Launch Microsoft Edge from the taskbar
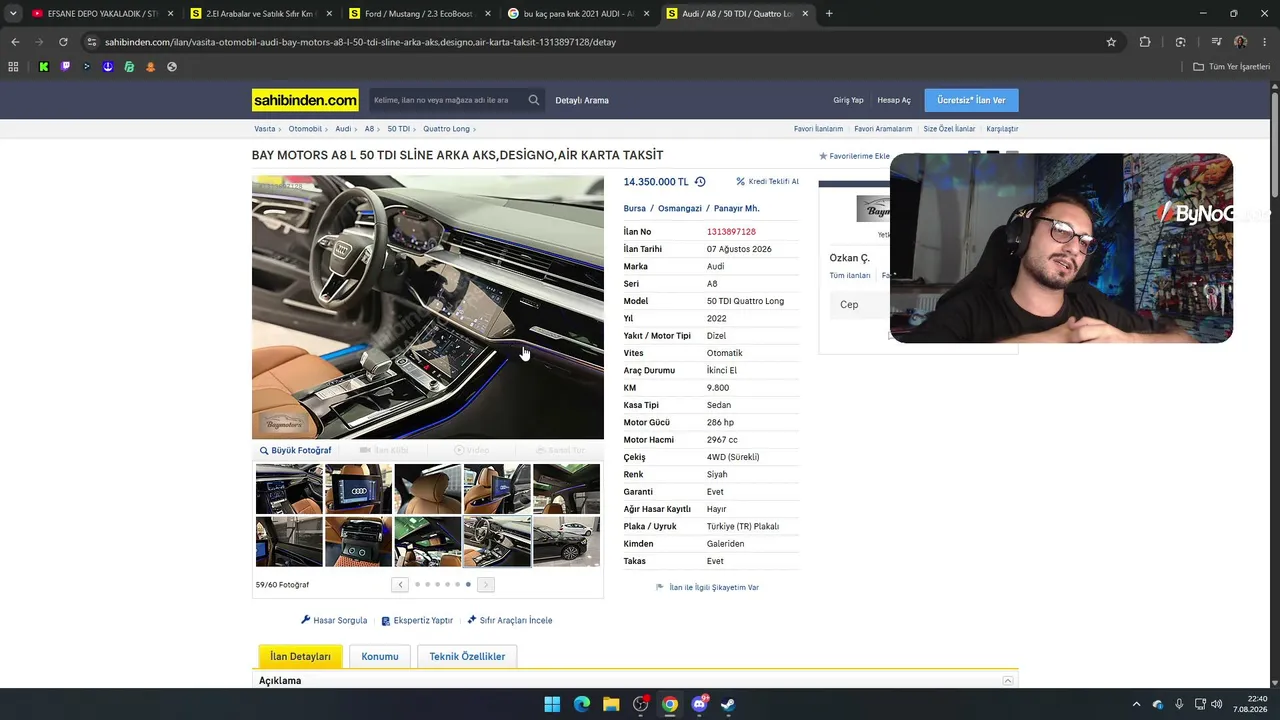 [582, 704]
